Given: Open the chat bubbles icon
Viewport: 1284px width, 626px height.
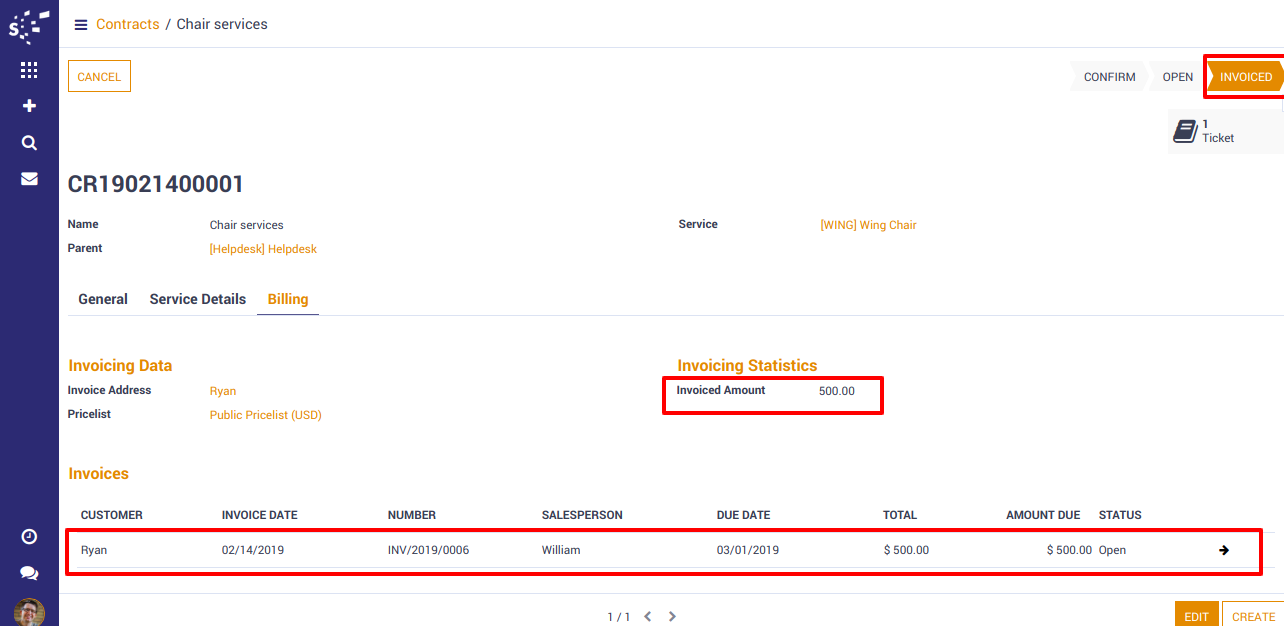Looking at the screenshot, I should click(x=29, y=574).
